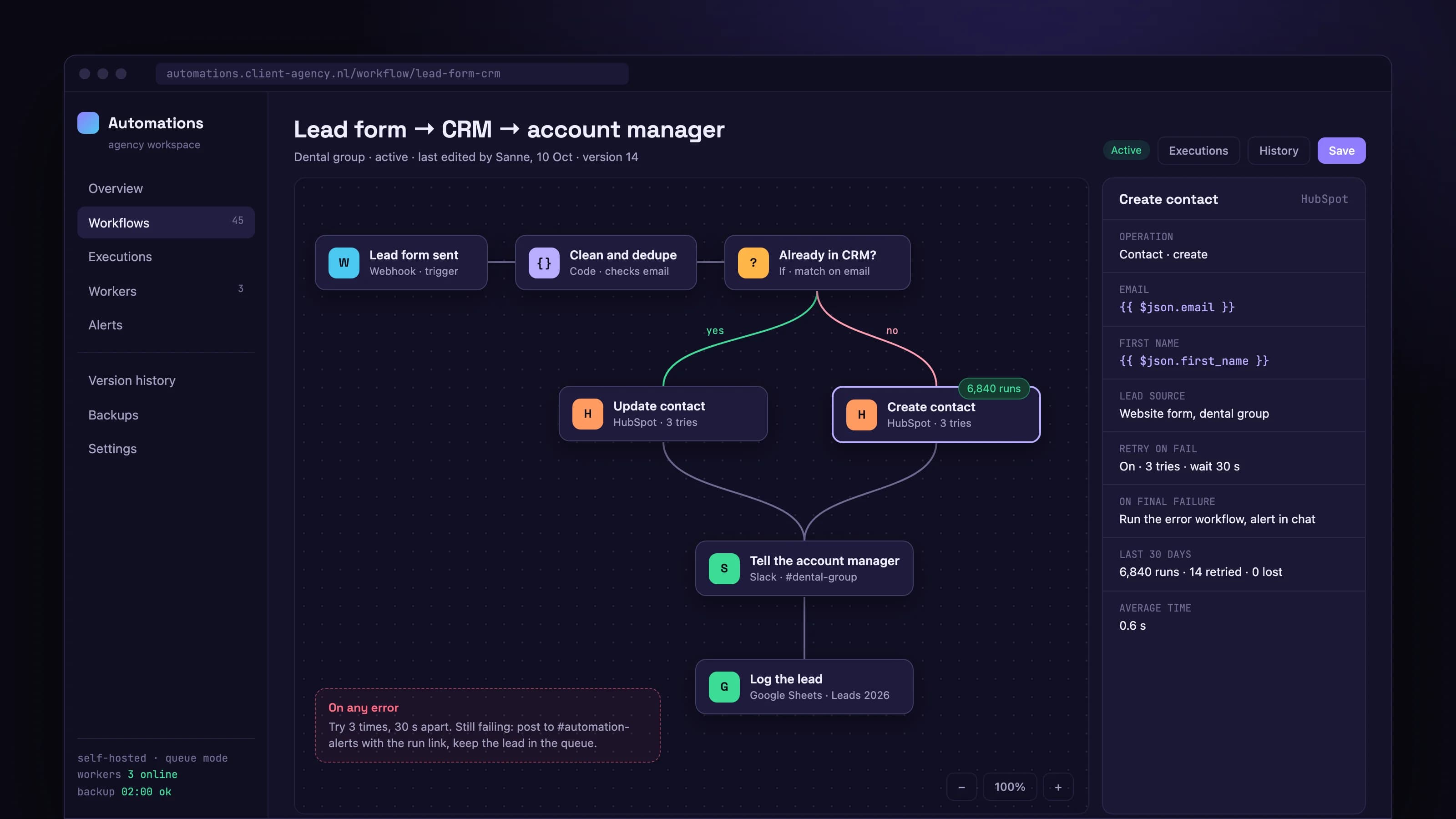Click the Automations logo square in sidebar
This screenshot has height=819, width=1456.
(x=88, y=123)
